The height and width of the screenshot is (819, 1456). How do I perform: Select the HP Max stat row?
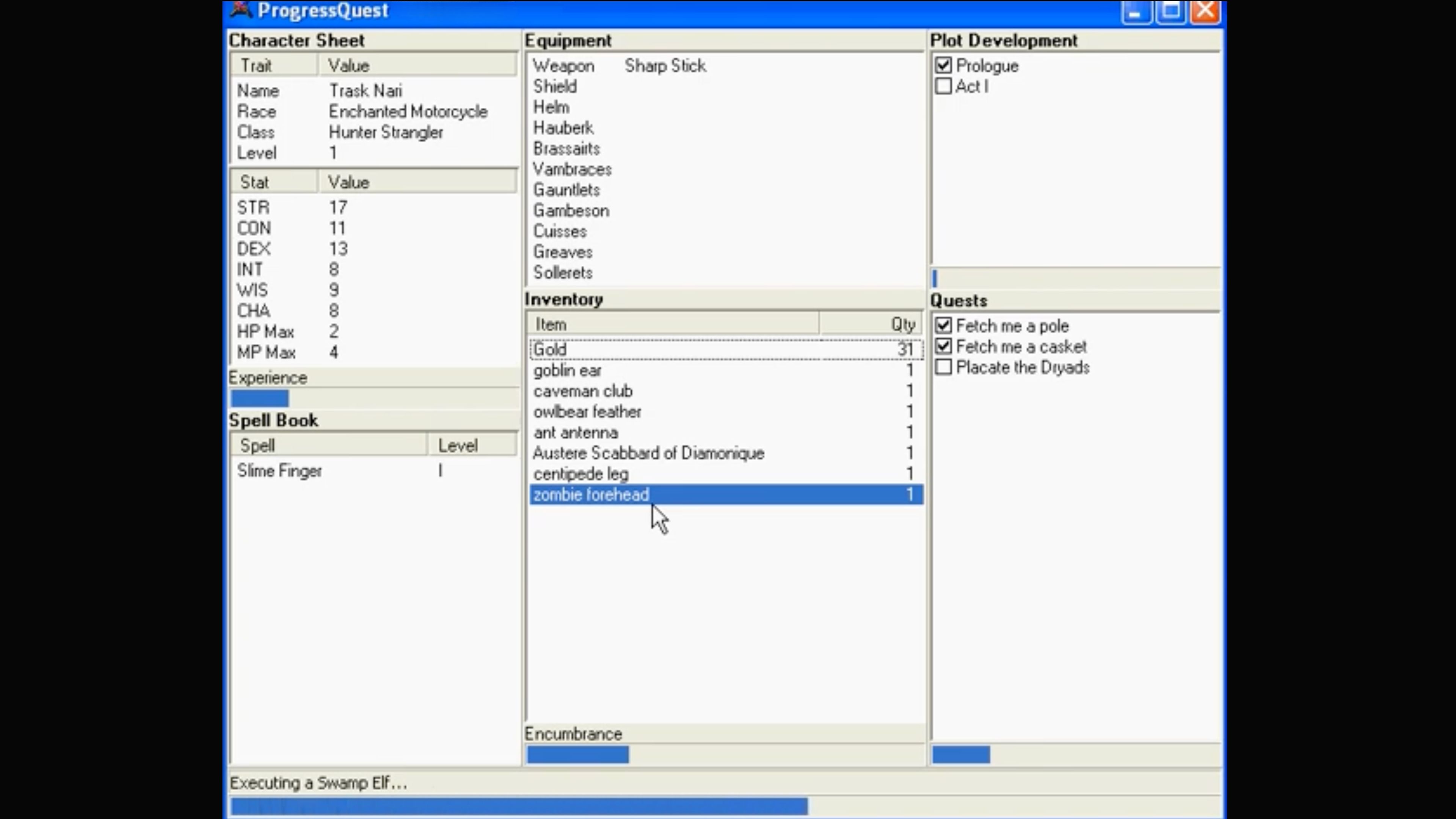point(373,331)
